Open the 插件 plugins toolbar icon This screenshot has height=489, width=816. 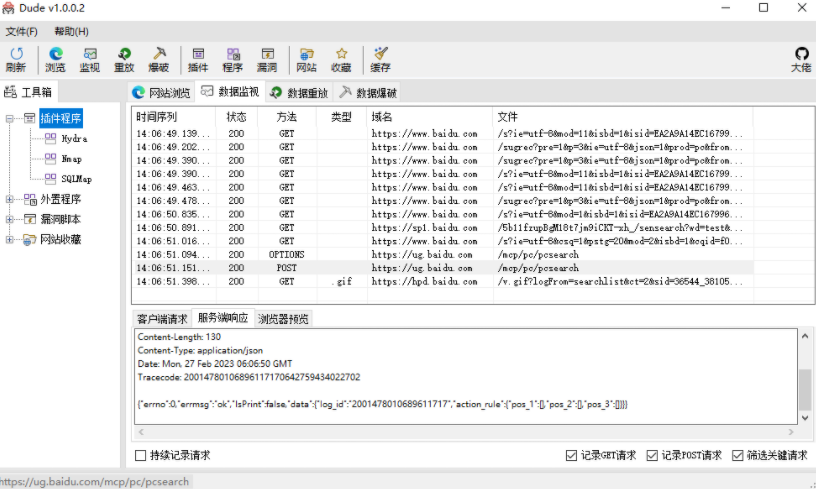pyautogui.click(x=198, y=54)
